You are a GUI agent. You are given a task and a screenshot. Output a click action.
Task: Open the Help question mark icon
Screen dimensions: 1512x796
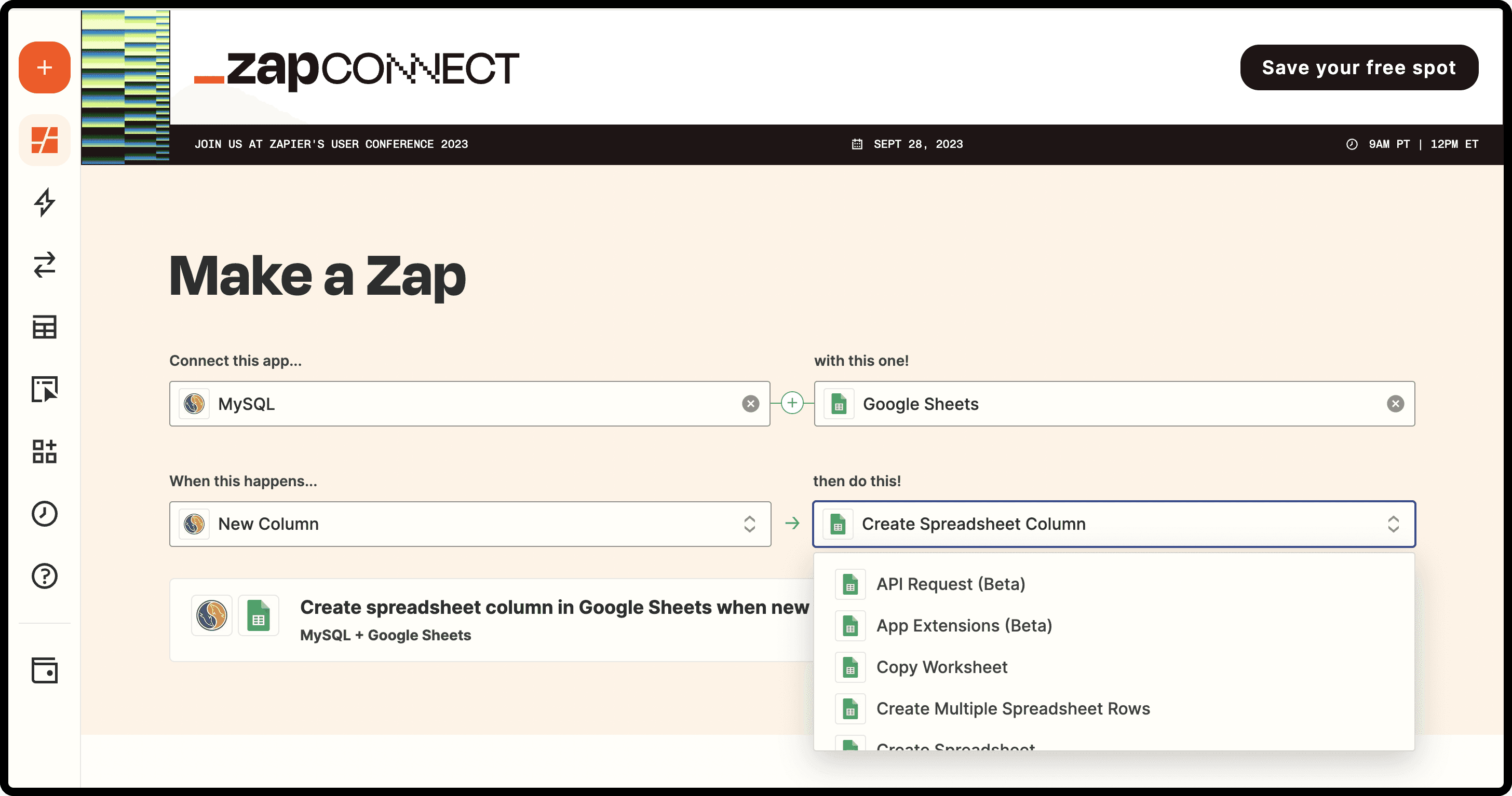(45, 575)
